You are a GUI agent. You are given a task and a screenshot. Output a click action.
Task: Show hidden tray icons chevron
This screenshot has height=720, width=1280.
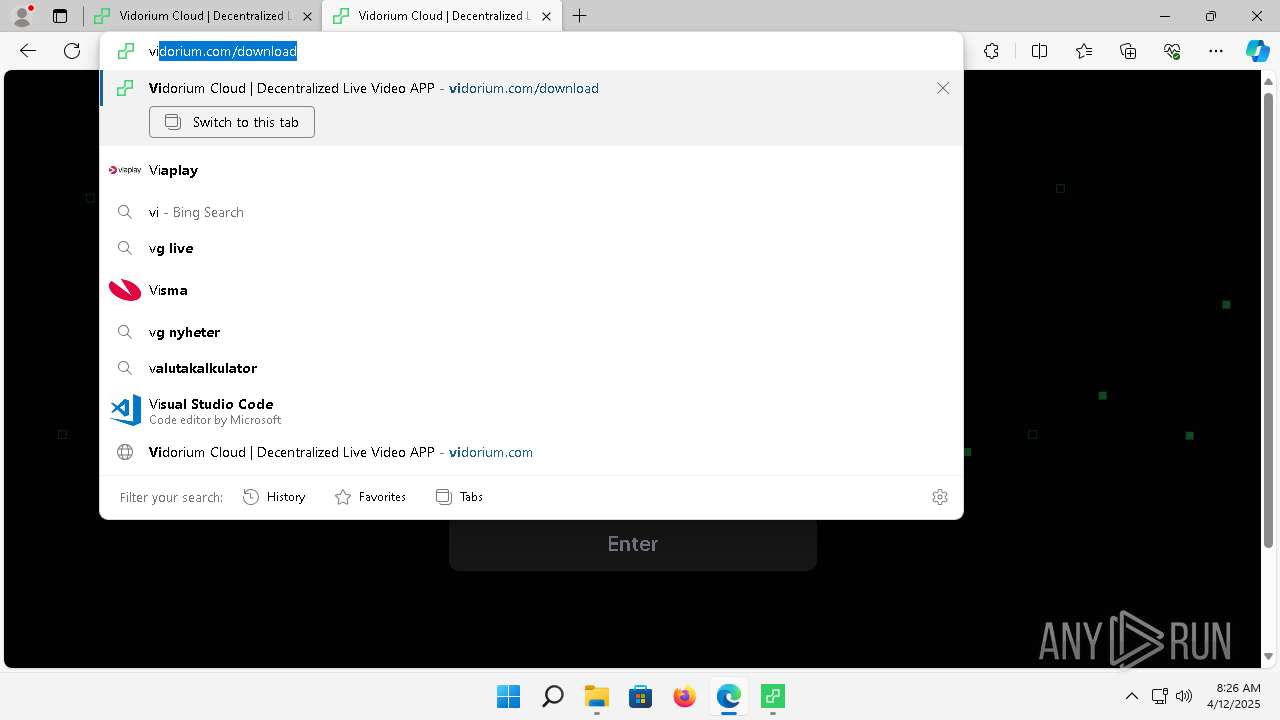click(x=1132, y=696)
